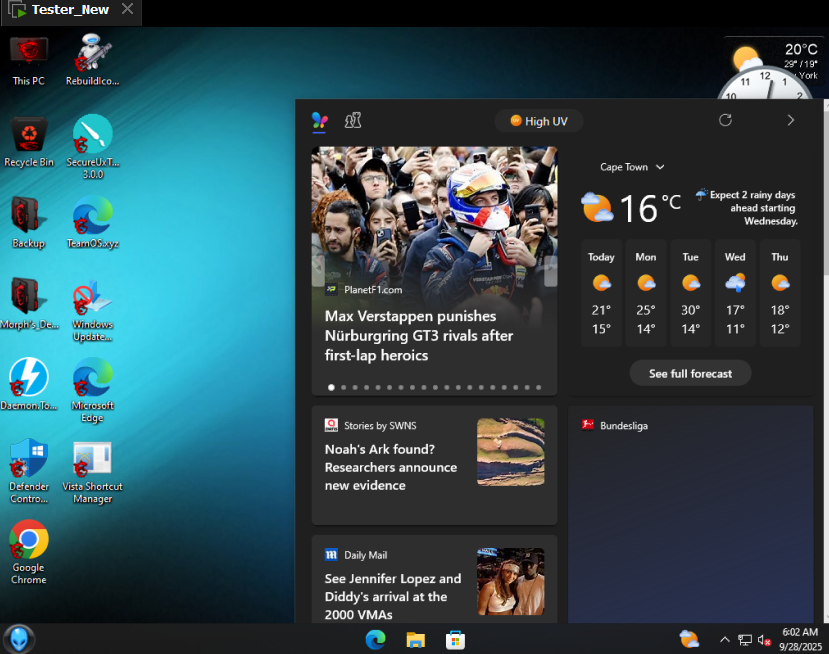The image size is (829, 654).
Task: Click the alien Start button
Action: pyautogui.click(x=19, y=639)
